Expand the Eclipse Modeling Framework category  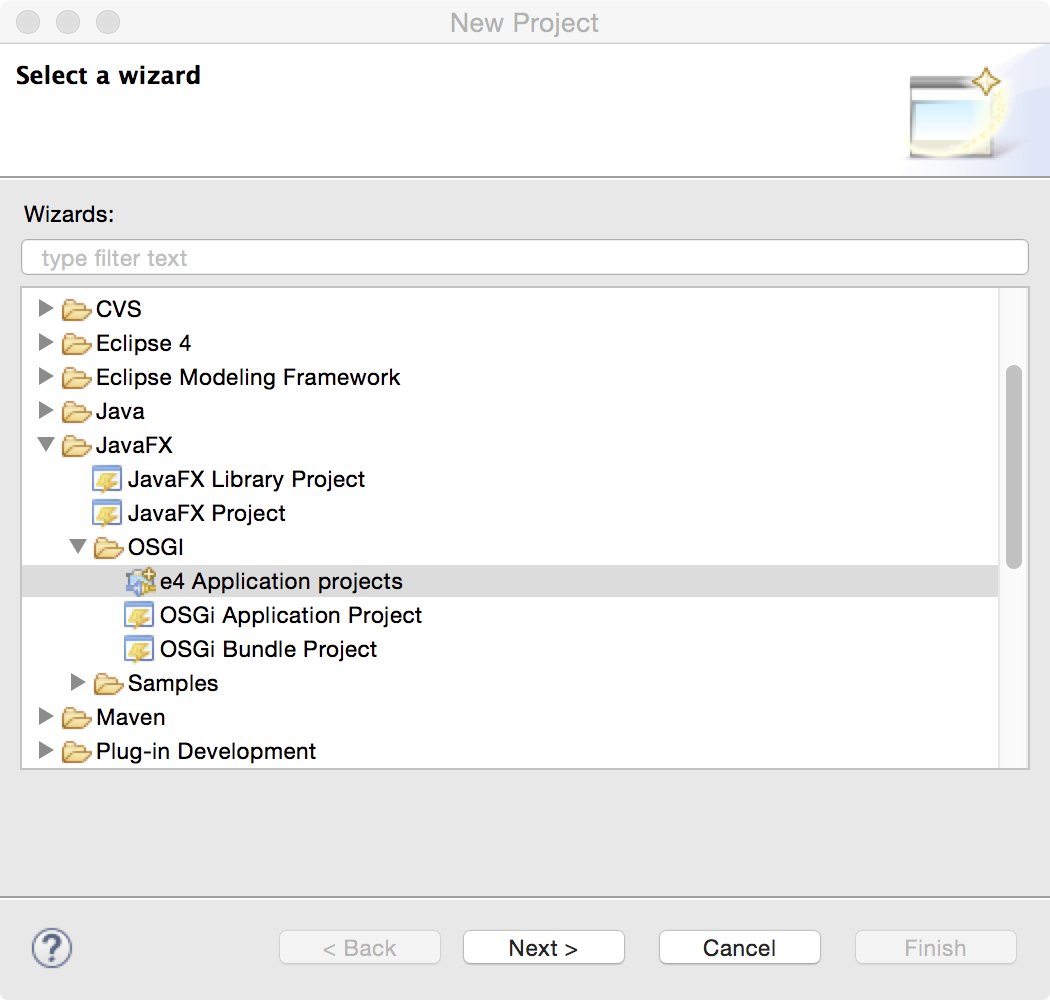pos(45,377)
